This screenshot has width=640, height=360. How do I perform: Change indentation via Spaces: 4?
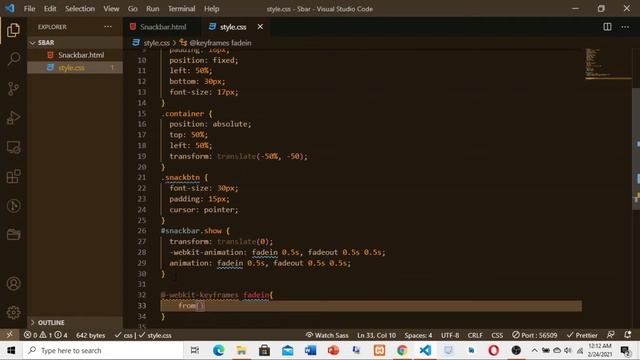[x=418, y=335]
